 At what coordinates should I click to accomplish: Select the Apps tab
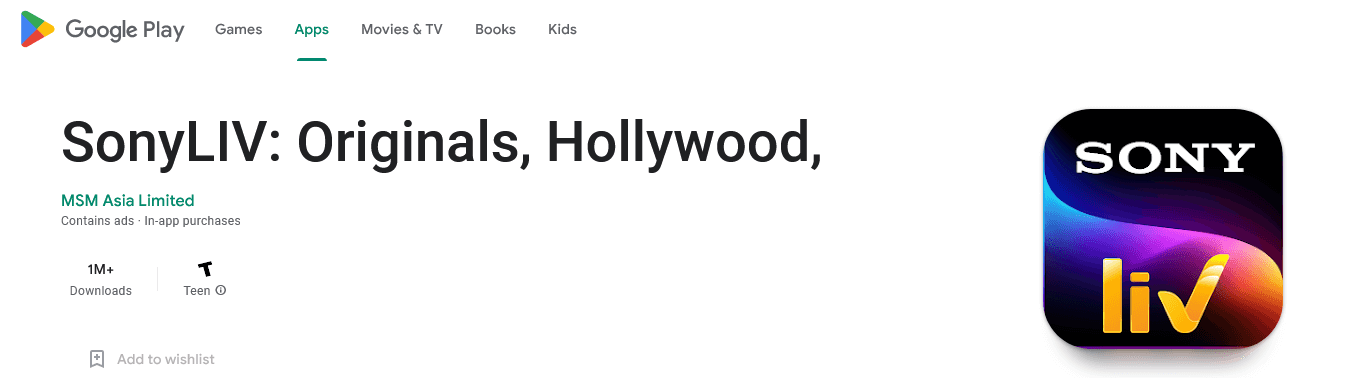click(312, 29)
